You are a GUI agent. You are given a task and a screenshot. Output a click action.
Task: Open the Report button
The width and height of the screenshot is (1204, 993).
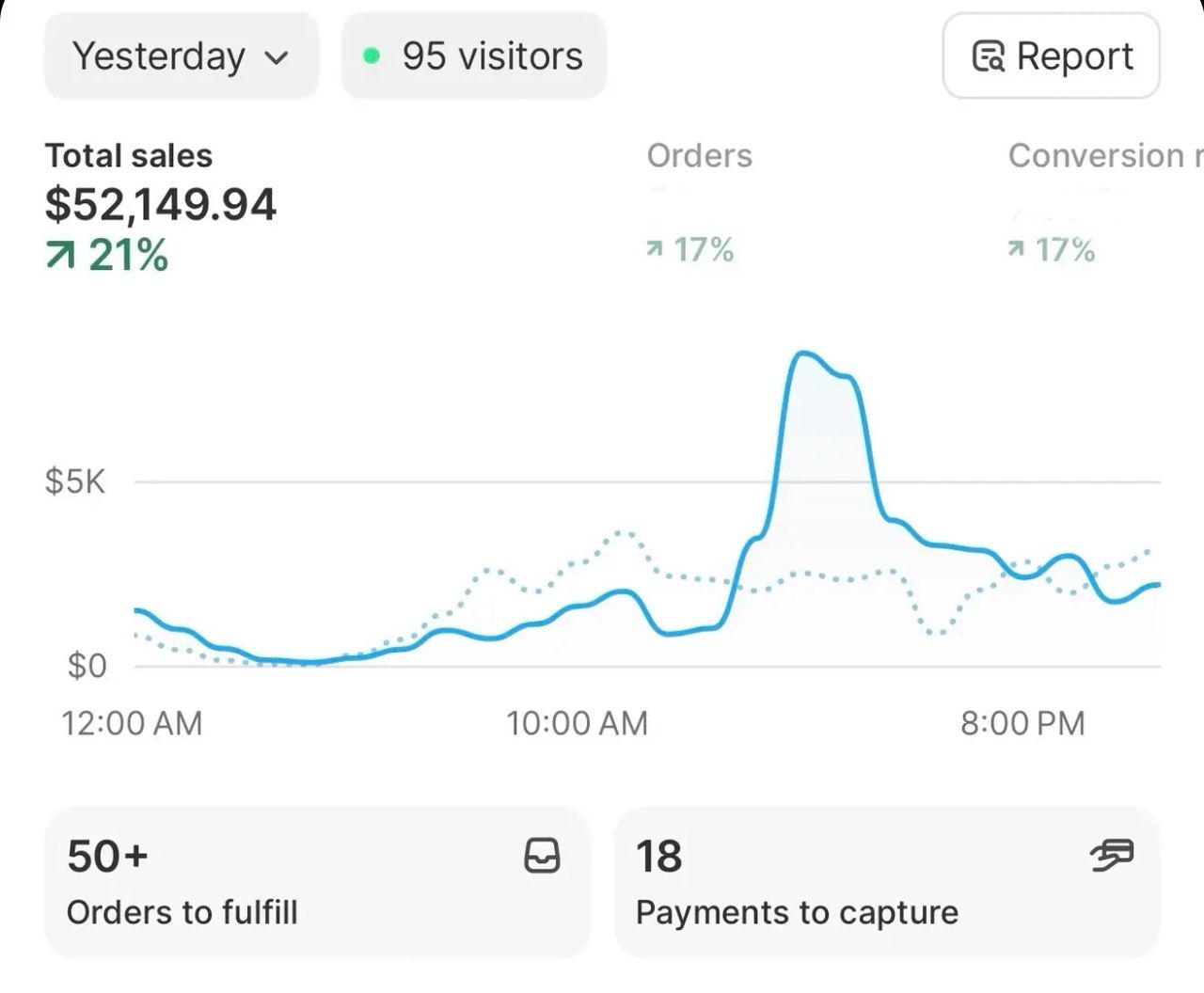point(1051,56)
